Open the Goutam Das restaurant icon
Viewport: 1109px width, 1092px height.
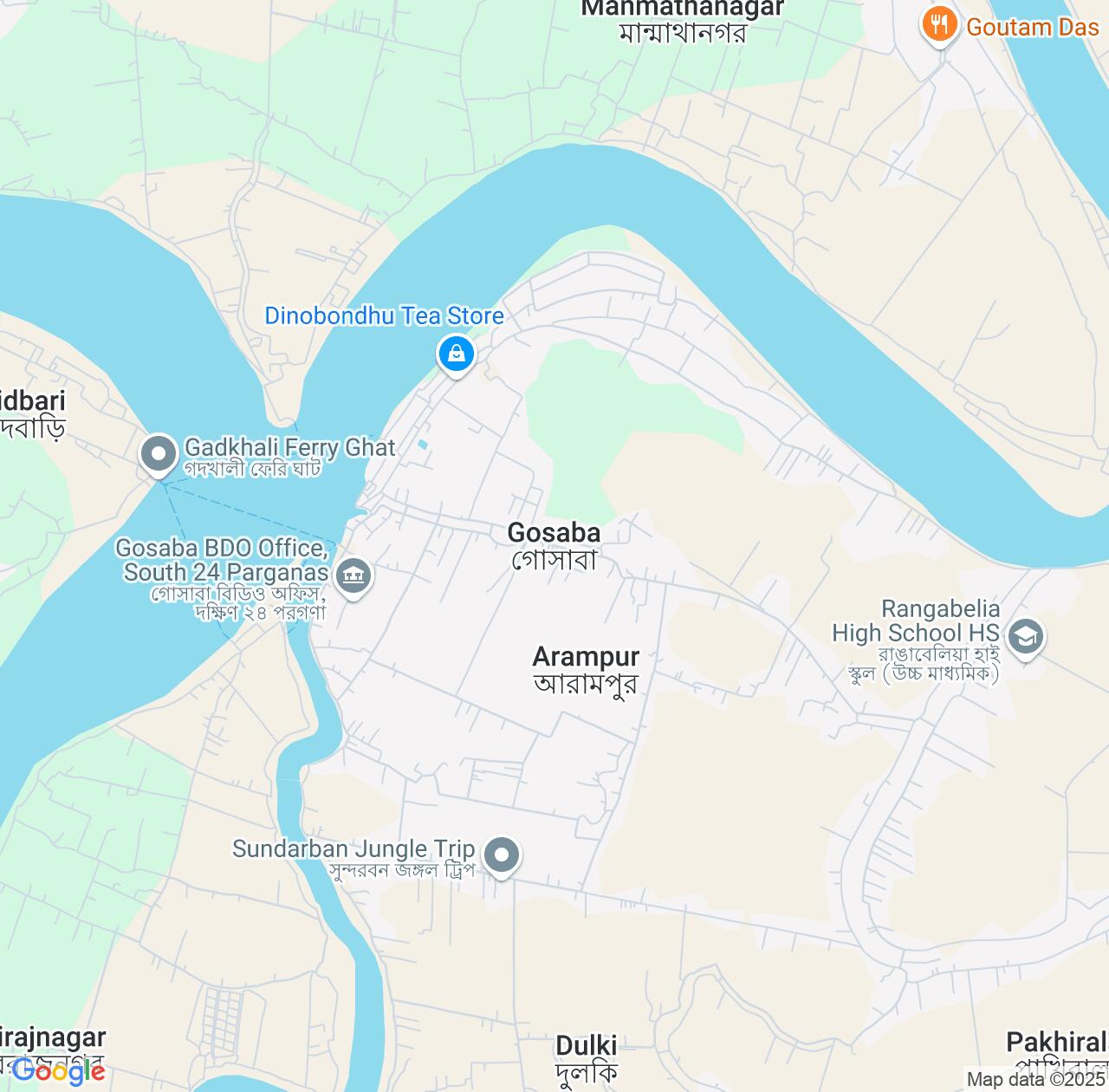pyautogui.click(x=940, y=26)
